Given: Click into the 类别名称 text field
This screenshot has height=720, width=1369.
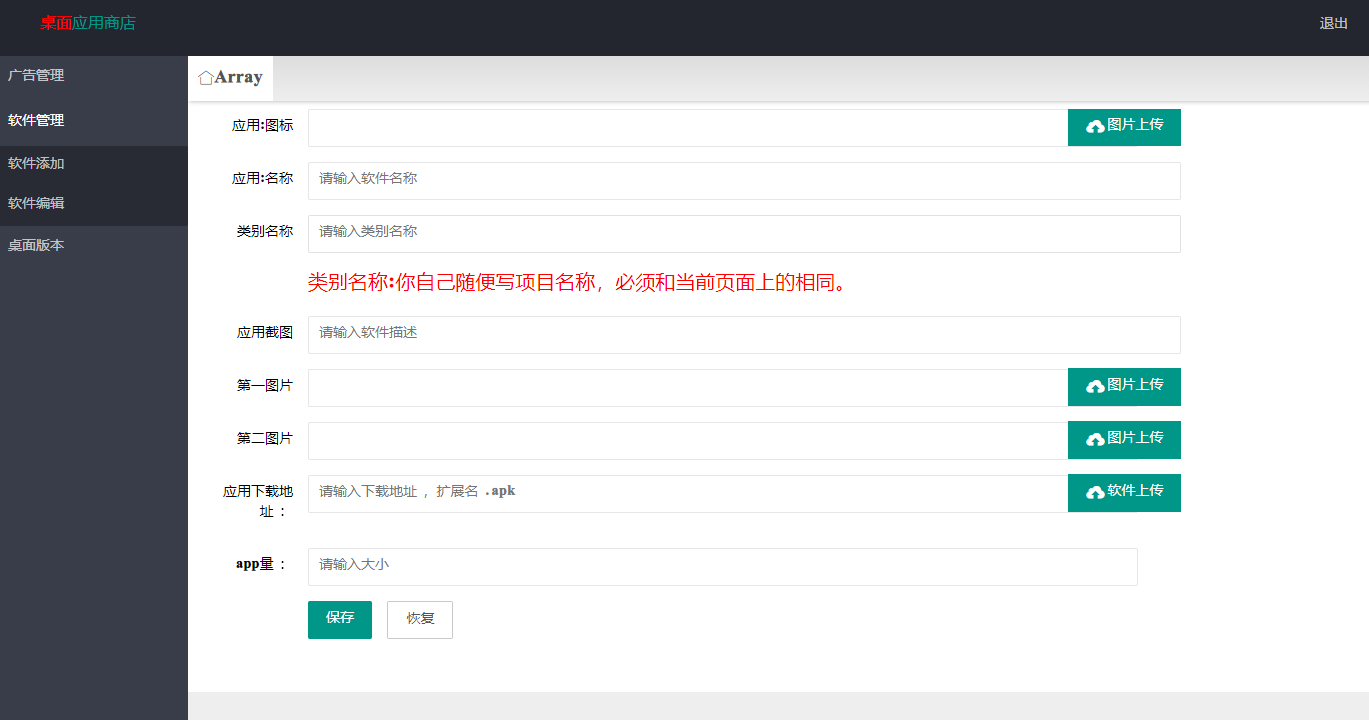Looking at the screenshot, I should click(x=743, y=233).
